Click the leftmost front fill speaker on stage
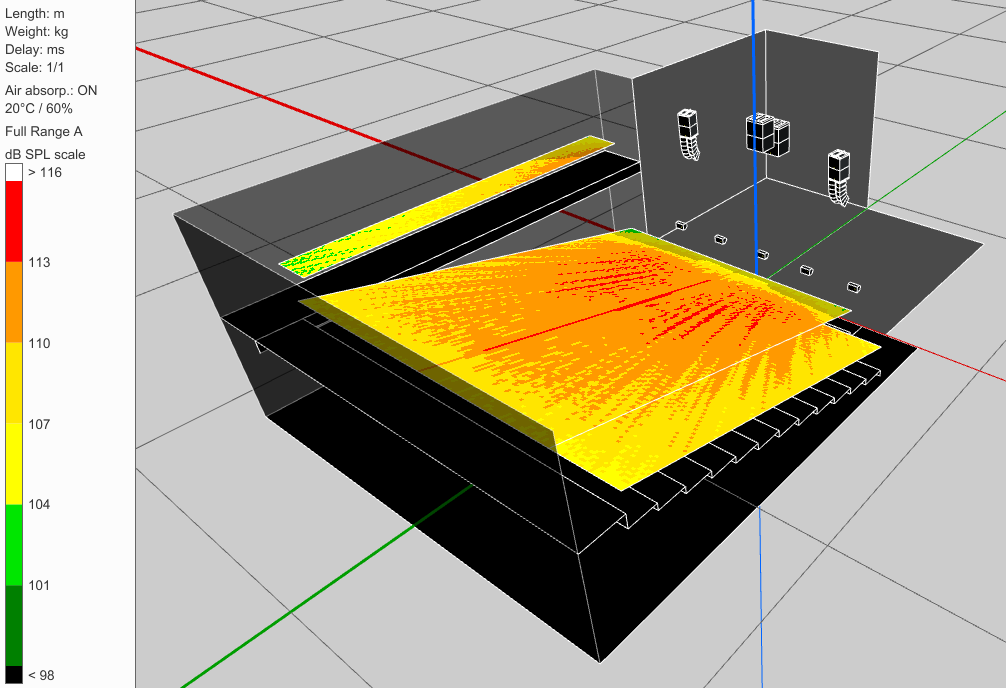This screenshot has height=688, width=1006. [679, 226]
